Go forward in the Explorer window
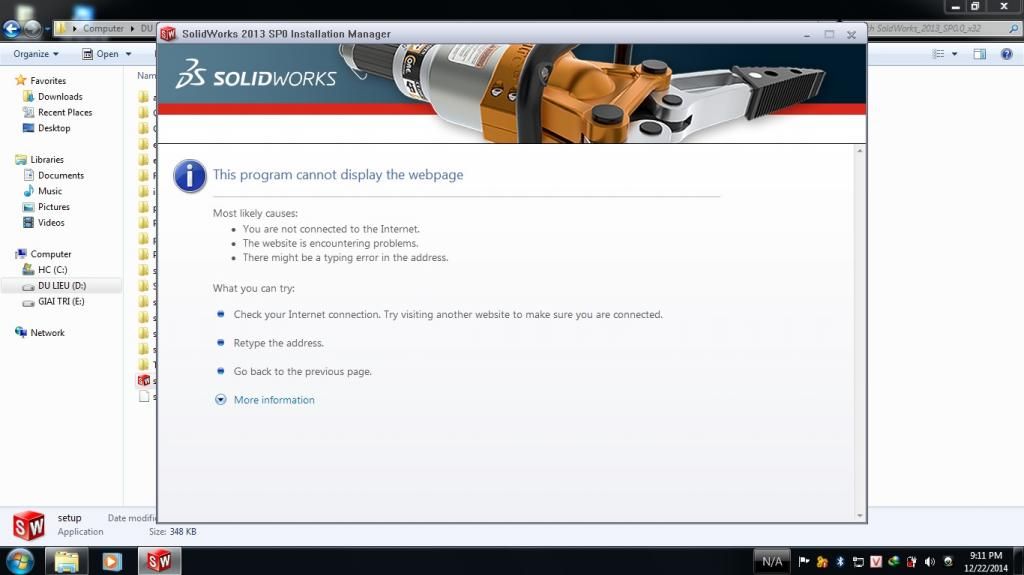This screenshot has height=575, width=1024. 32,29
